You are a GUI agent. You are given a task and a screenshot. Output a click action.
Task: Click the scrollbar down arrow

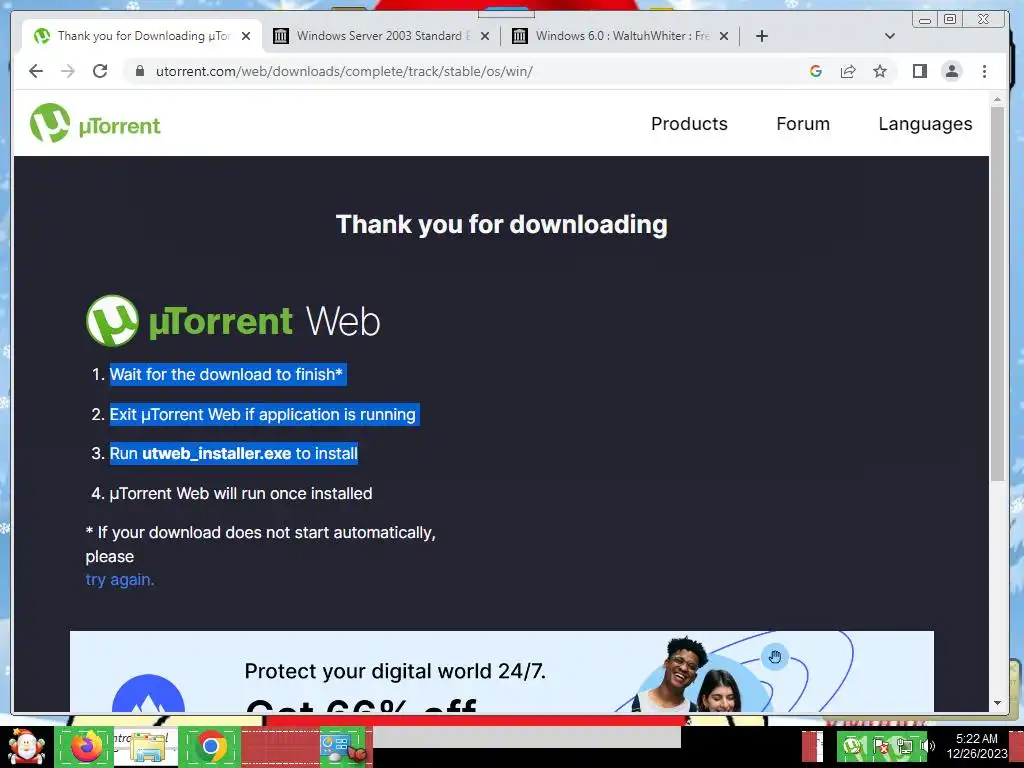(x=997, y=703)
